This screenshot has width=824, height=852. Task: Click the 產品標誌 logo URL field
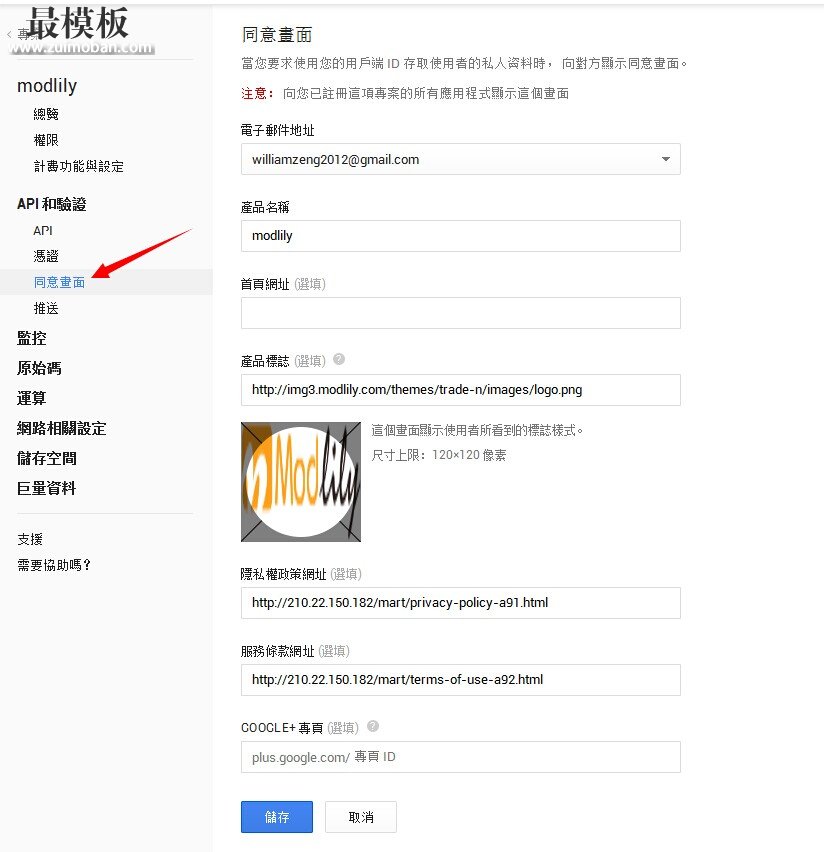pyautogui.click(x=461, y=390)
